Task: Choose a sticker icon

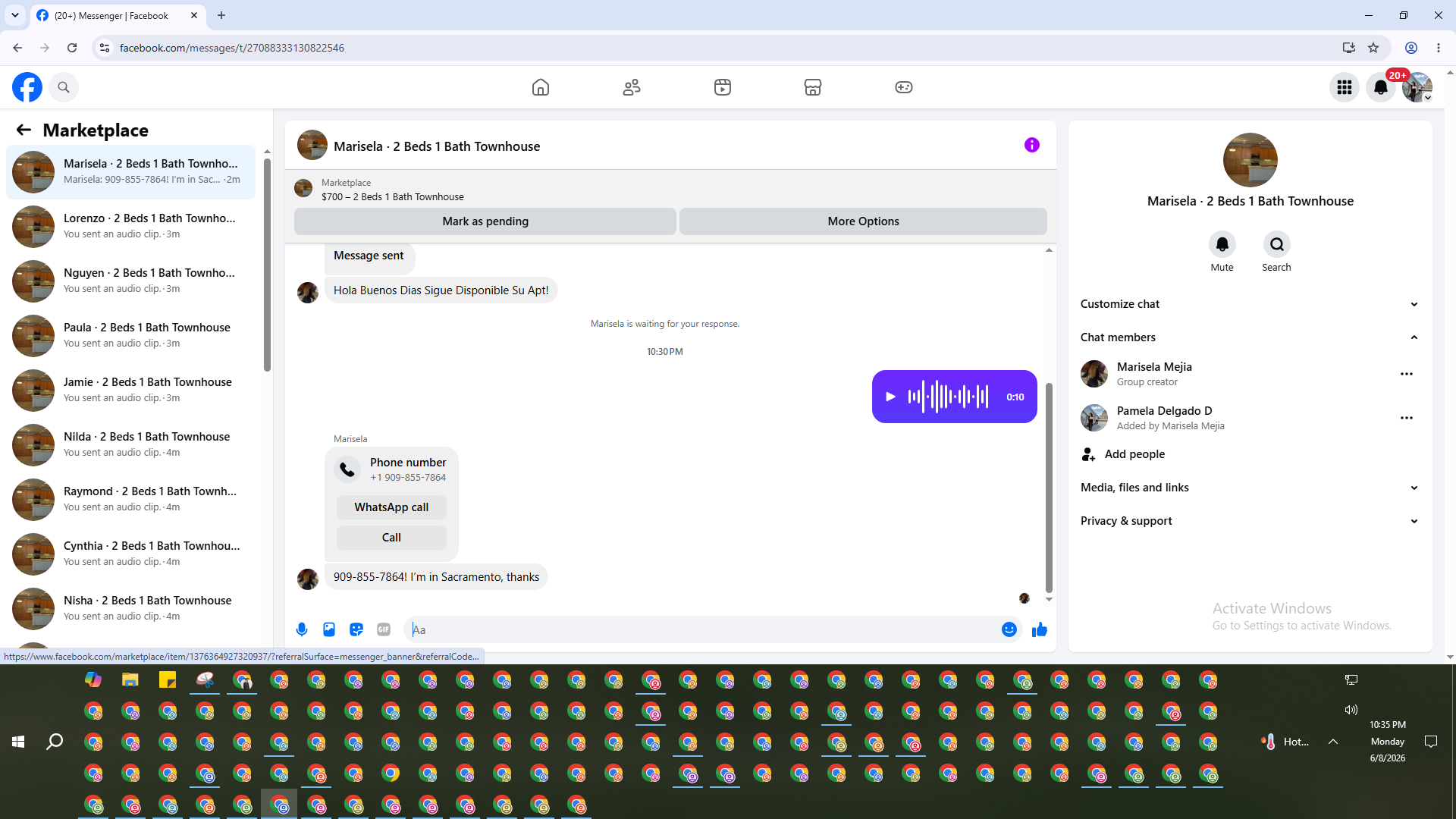Action: [356, 629]
